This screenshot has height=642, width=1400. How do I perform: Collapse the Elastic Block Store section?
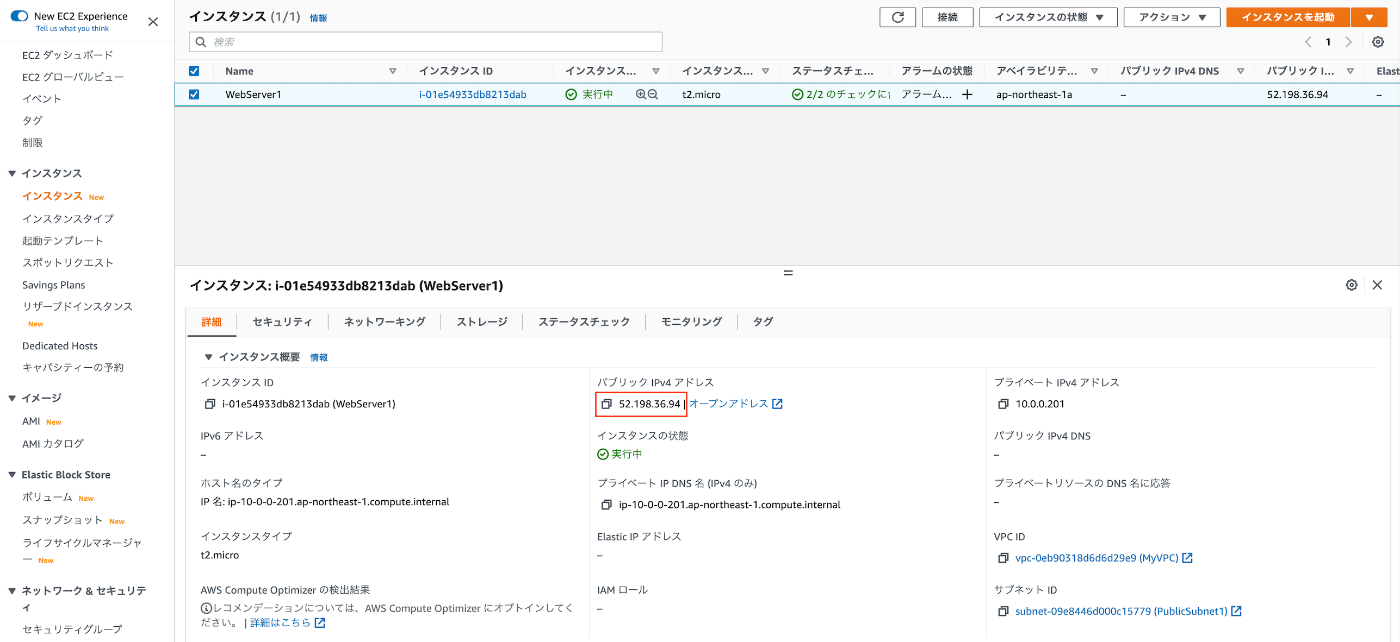tap(12, 475)
